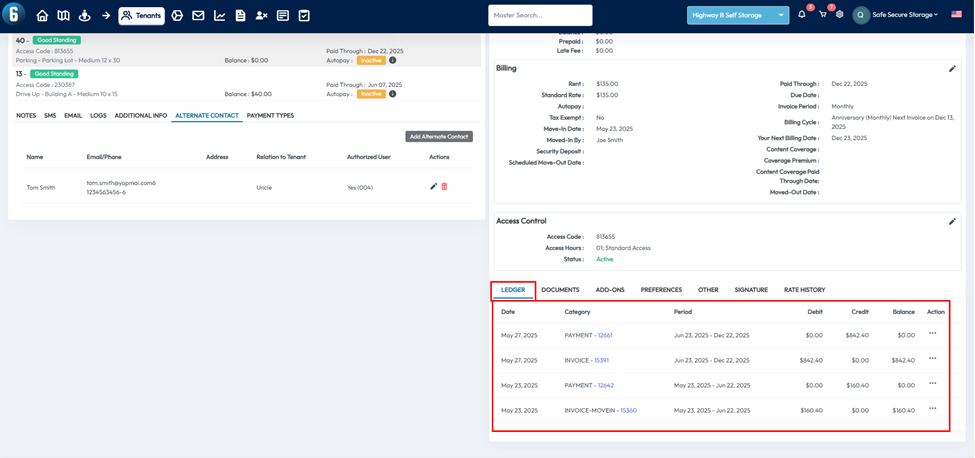
Task: Open the mail envelope icon in navbar
Action: 198,16
